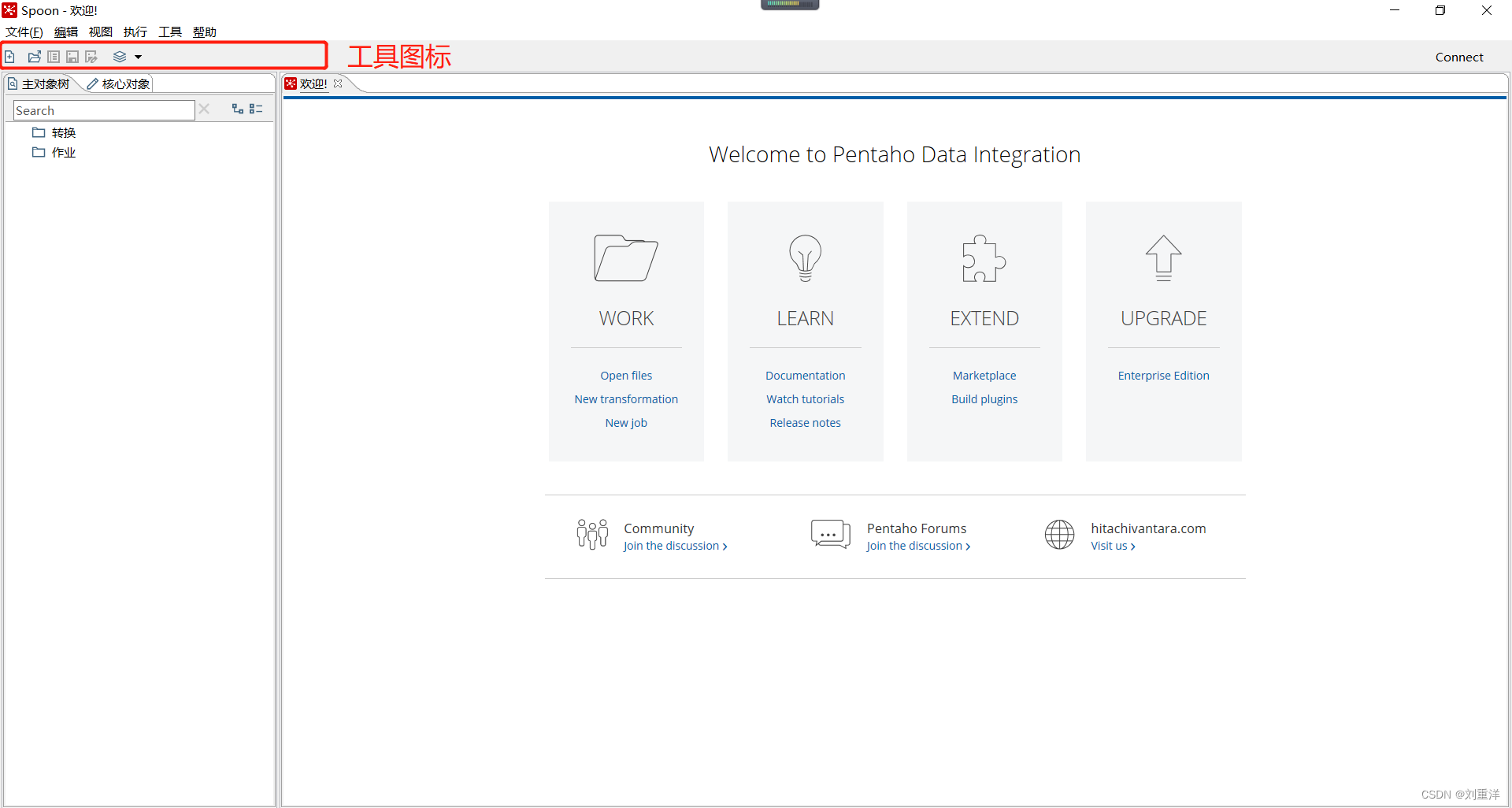Image resolution: width=1512 pixels, height=808 pixels.
Task: Click Pentaho Forums Join the discussion link
Action: (x=918, y=546)
